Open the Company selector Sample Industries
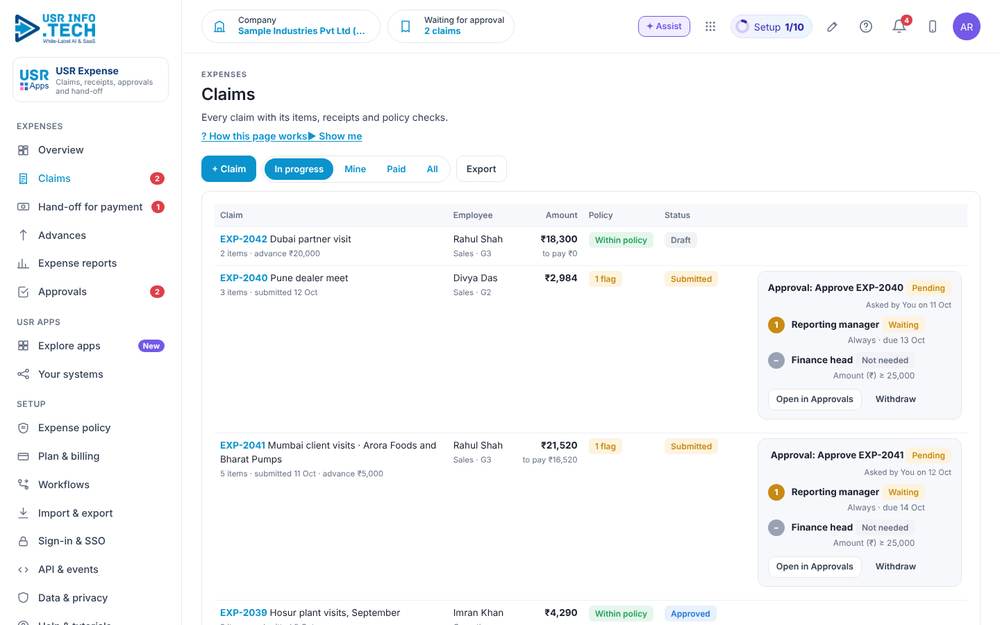Viewport: 1000px width, 625px height. tap(291, 26)
